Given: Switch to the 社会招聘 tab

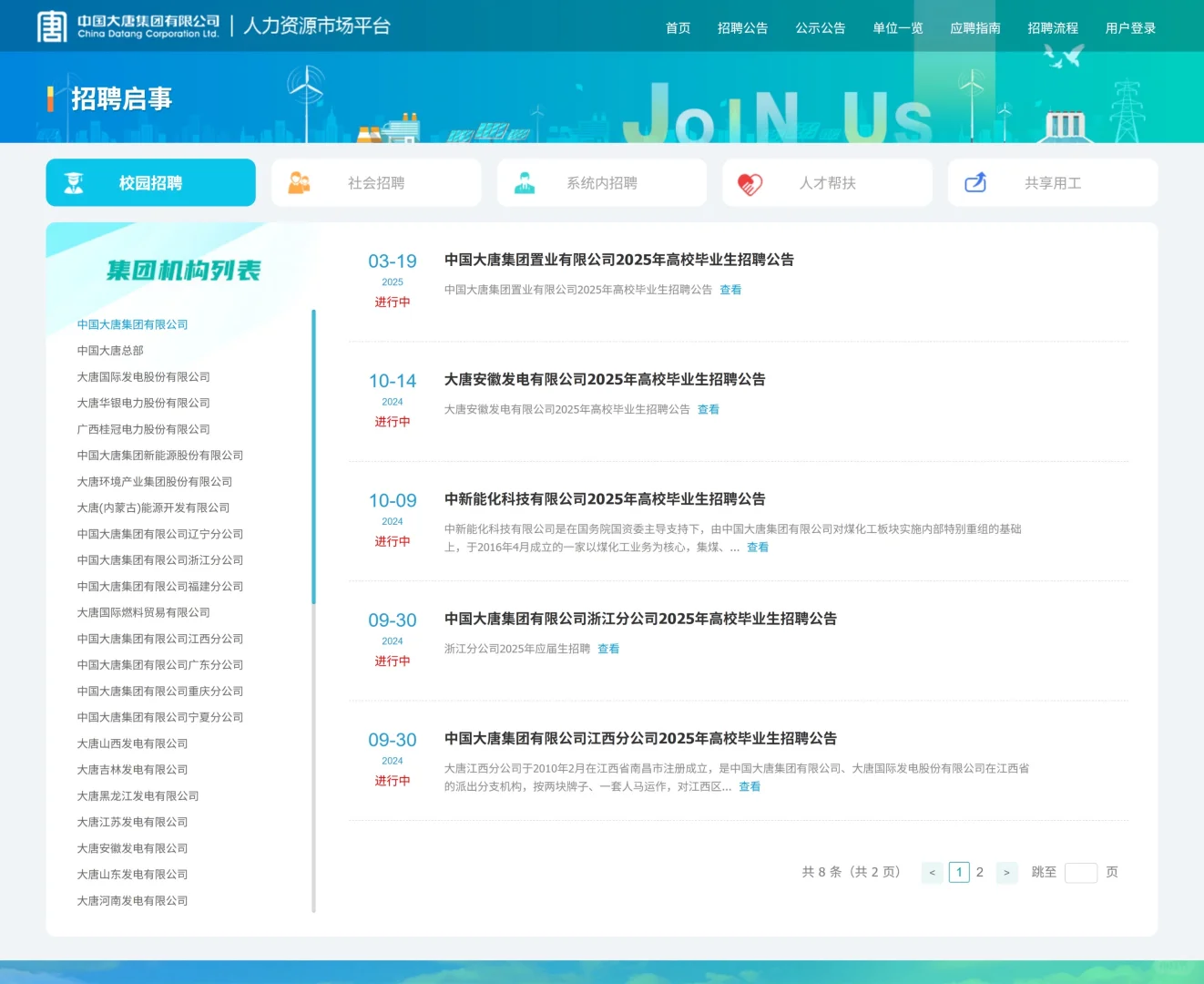Looking at the screenshot, I should coord(376,182).
